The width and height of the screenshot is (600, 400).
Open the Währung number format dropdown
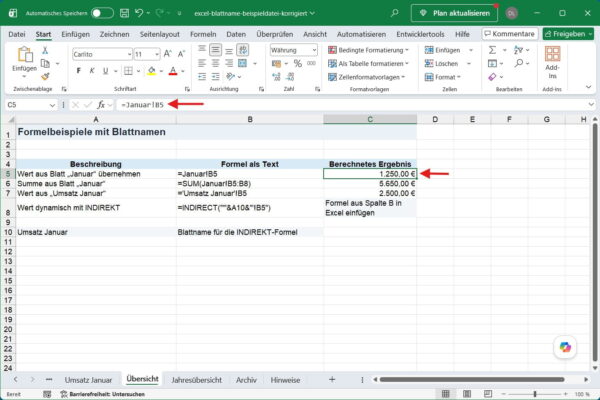[314, 50]
